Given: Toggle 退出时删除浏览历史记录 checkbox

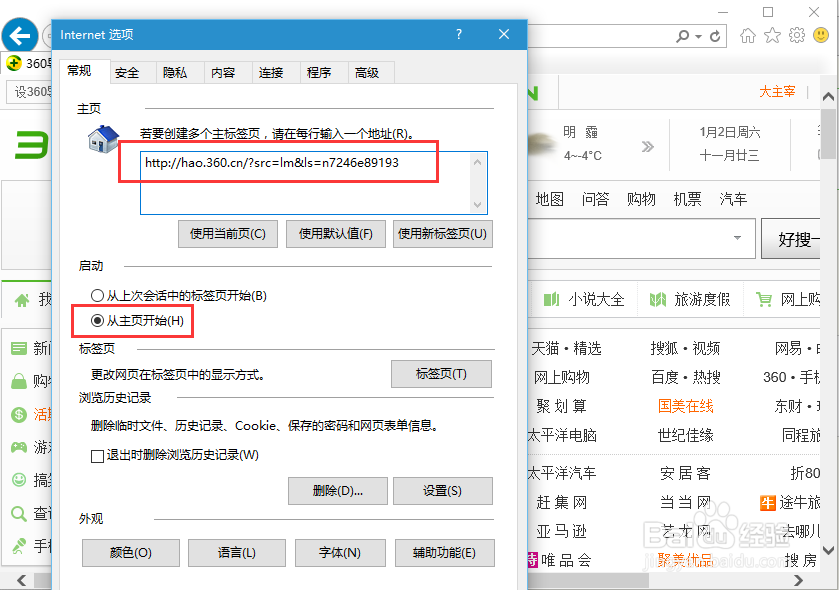Looking at the screenshot, I should coord(97,456).
